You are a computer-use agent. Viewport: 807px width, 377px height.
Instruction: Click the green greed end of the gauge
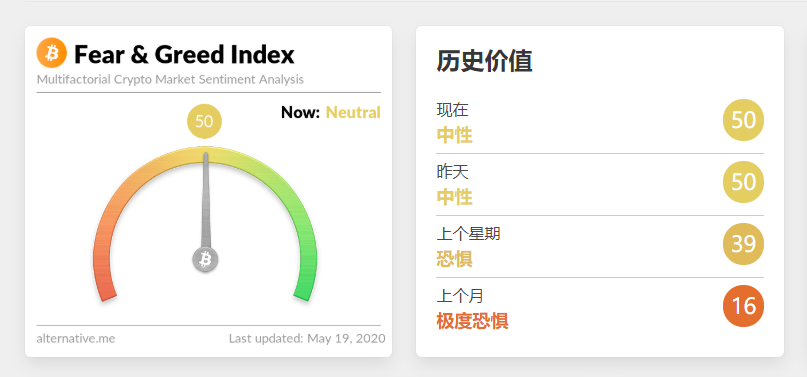tap(306, 286)
